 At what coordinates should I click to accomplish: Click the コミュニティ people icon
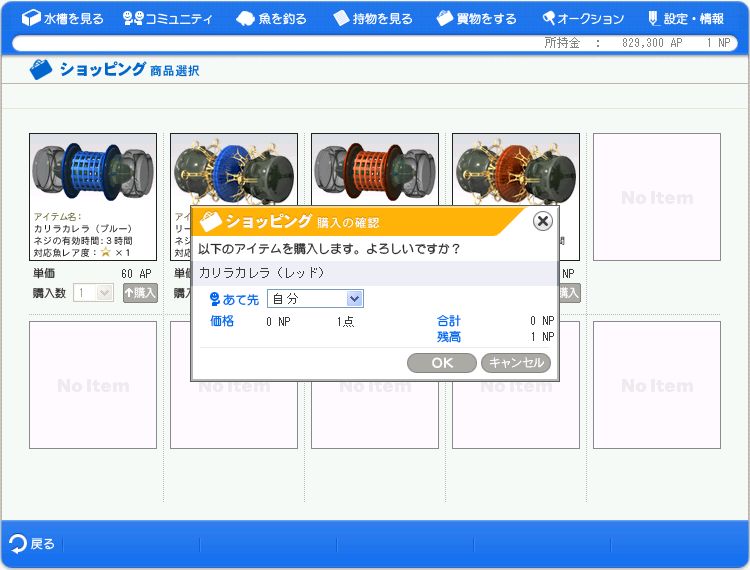pyautogui.click(x=133, y=18)
